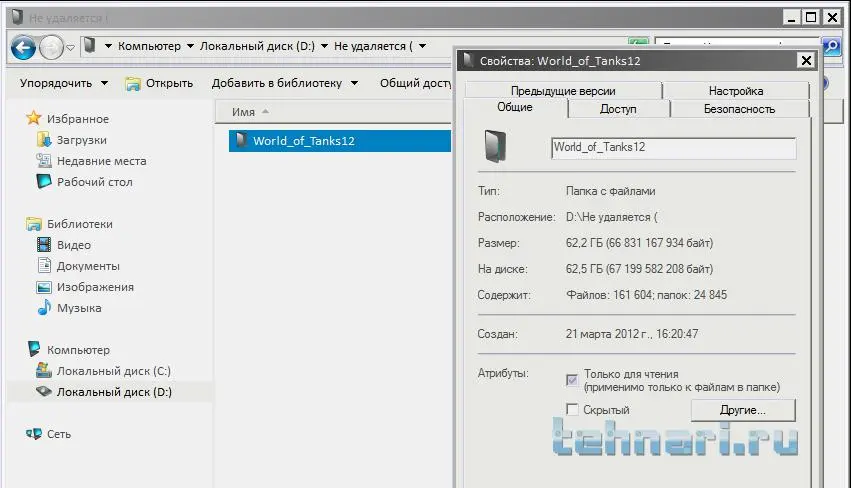Select Компьютер in the navigation pane
851x488 pixels.
(x=78, y=350)
